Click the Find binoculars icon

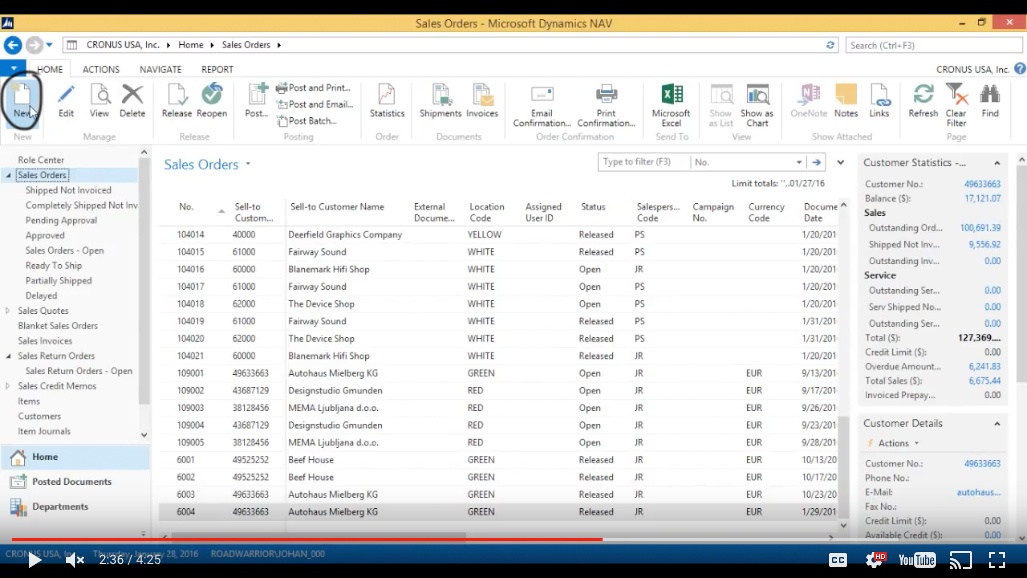[990, 100]
